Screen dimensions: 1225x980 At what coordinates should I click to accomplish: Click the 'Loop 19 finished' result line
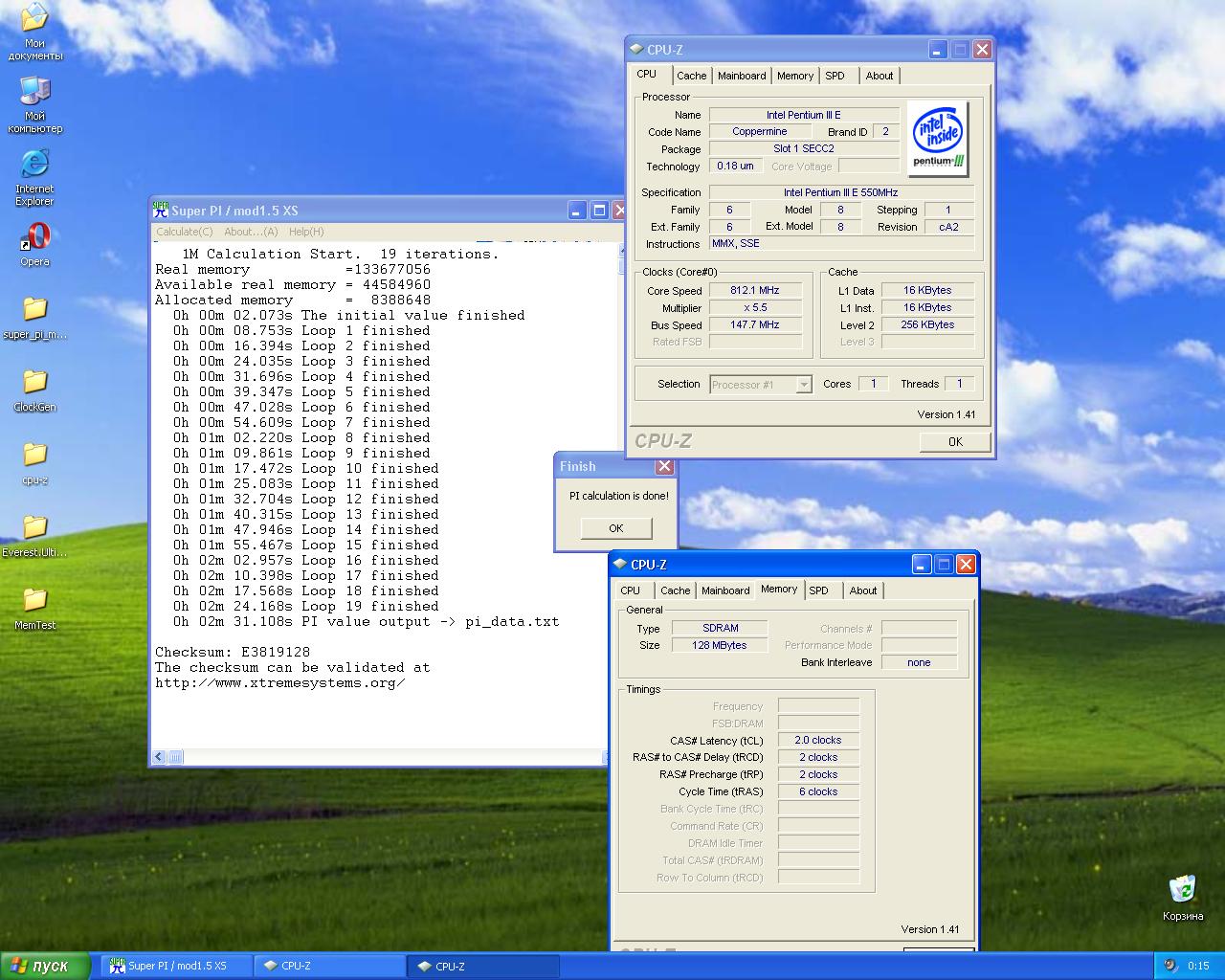tap(306, 606)
